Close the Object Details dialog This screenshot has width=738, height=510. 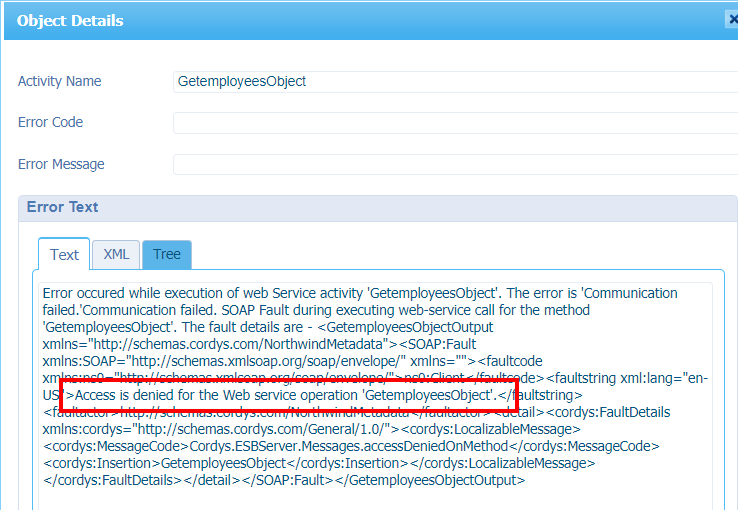point(731,19)
